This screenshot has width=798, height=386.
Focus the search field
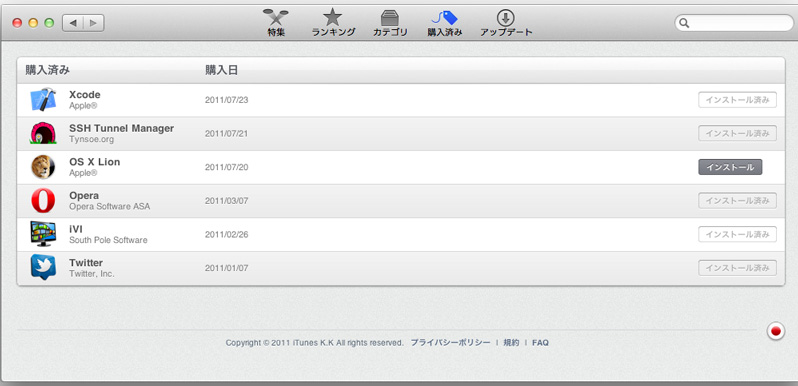pos(734,23)
